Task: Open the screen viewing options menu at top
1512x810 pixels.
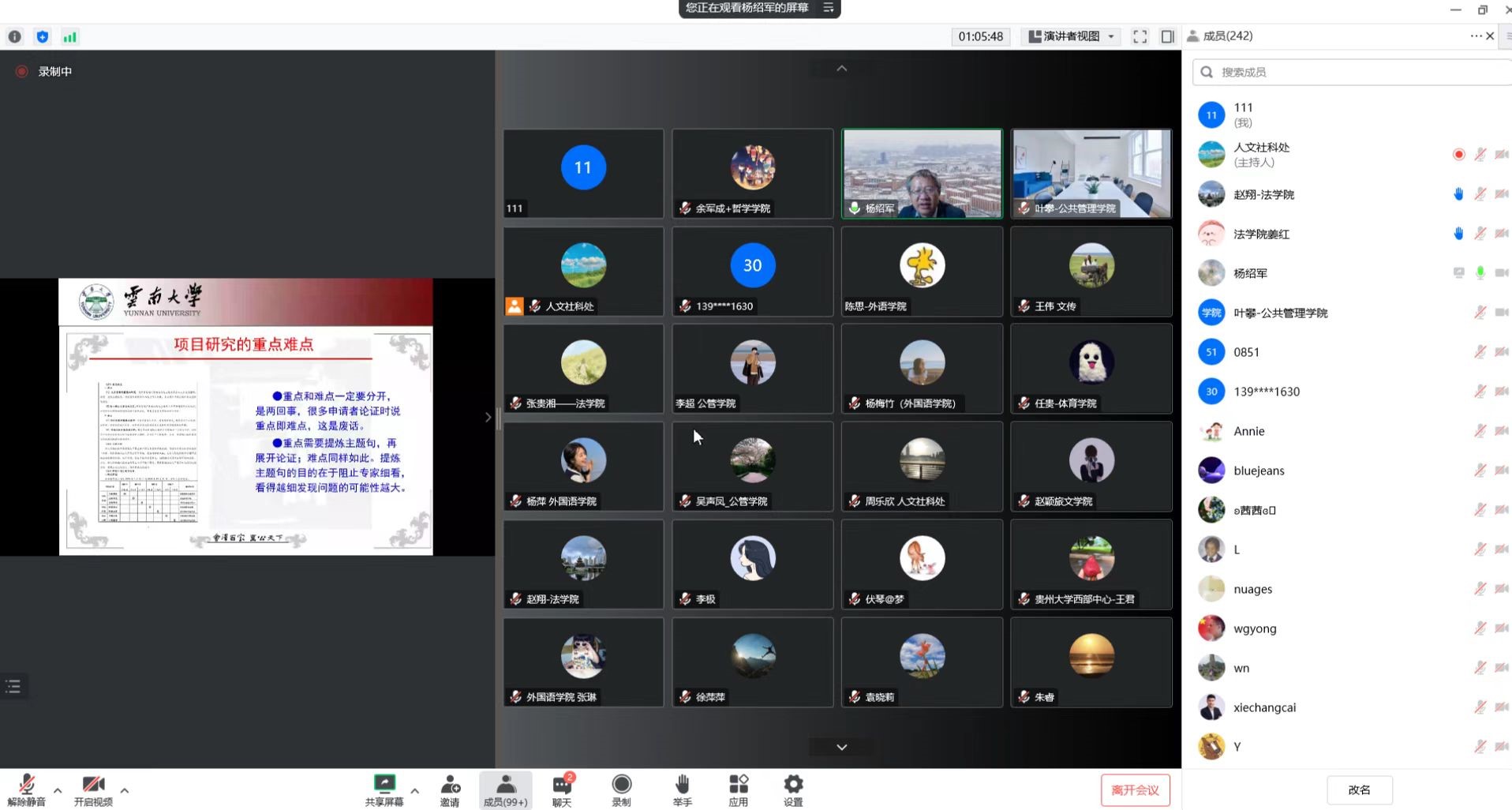Action: tap(829, 8)
